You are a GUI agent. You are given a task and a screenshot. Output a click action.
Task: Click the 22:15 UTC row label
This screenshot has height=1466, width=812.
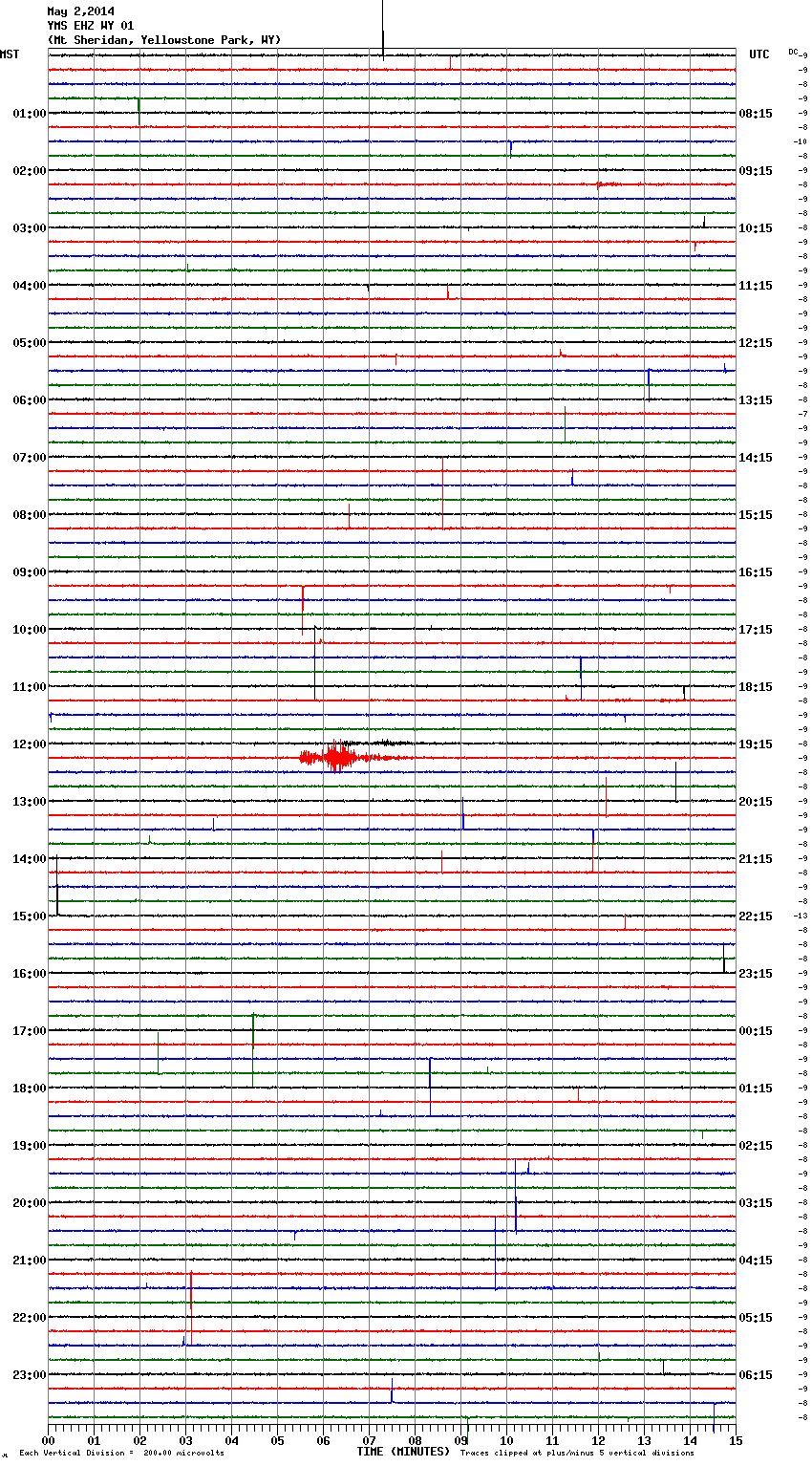coord(756,916)
